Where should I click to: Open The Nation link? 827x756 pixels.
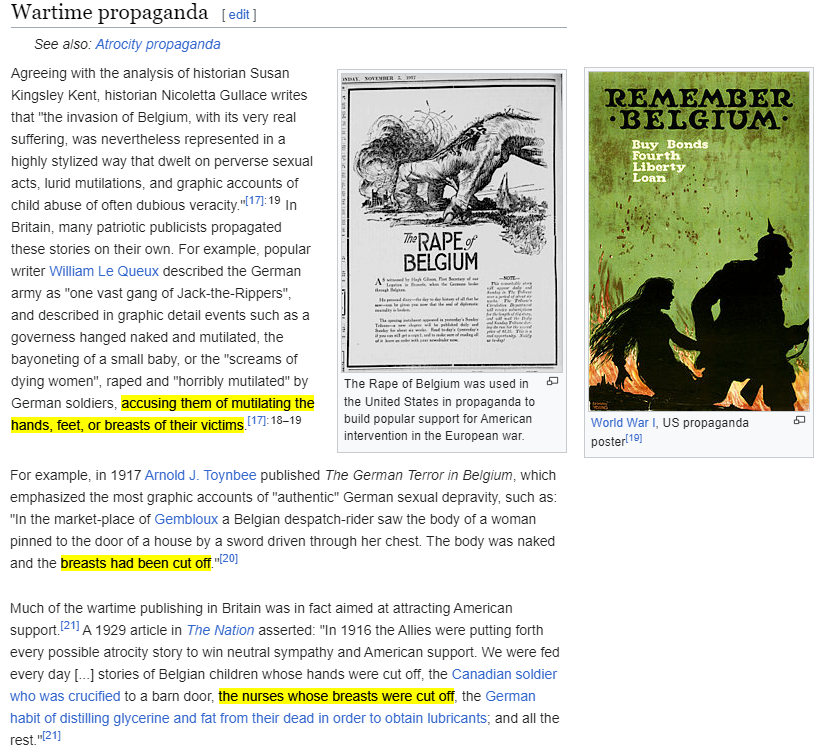tap(220, 630)
